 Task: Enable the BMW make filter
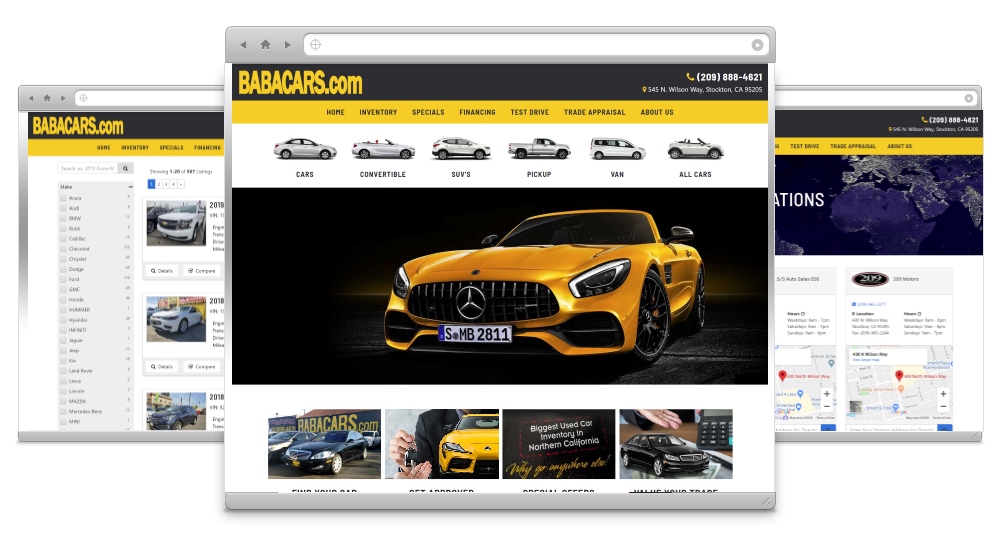coord(63,218)
